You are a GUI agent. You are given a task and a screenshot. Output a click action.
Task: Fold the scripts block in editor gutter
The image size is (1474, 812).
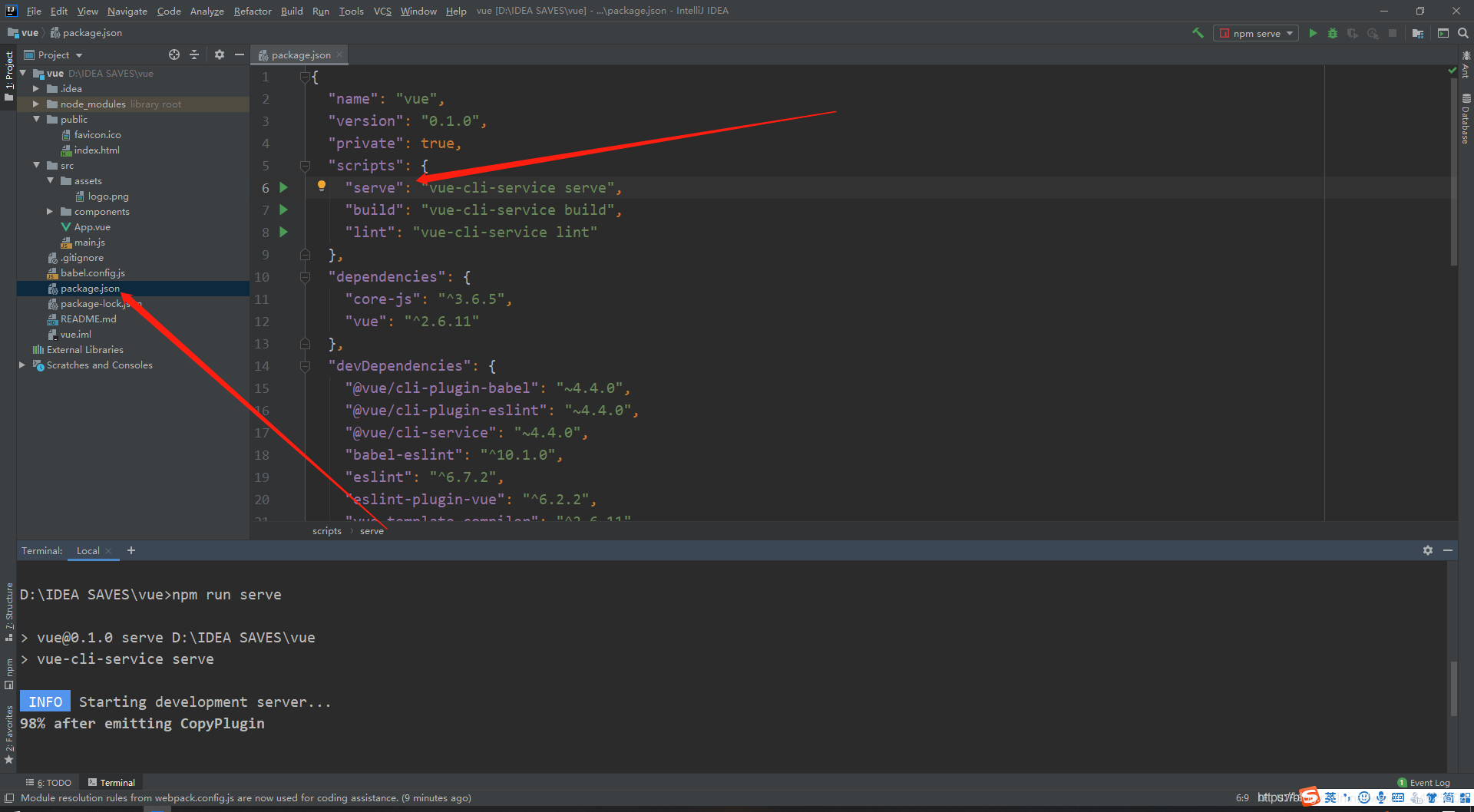point(305,166)
